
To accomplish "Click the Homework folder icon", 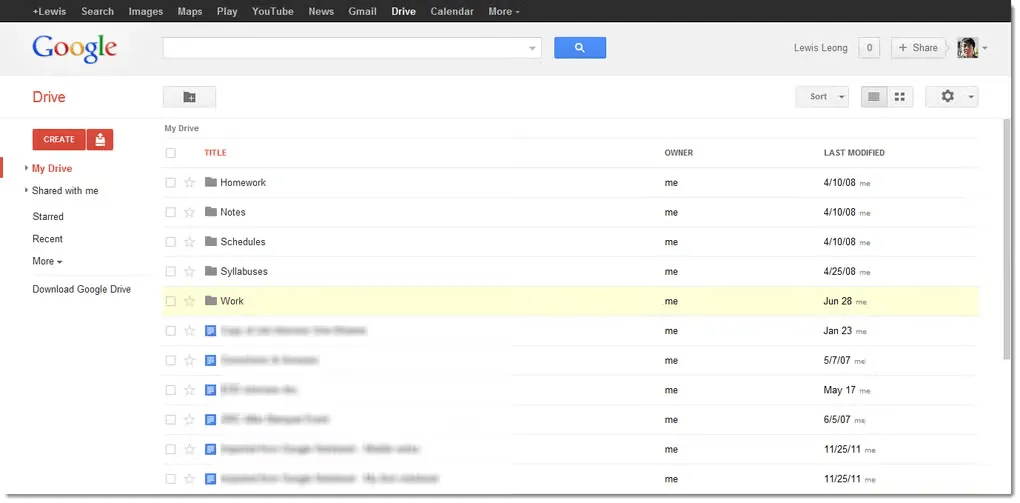I will [x=210, y=182].
